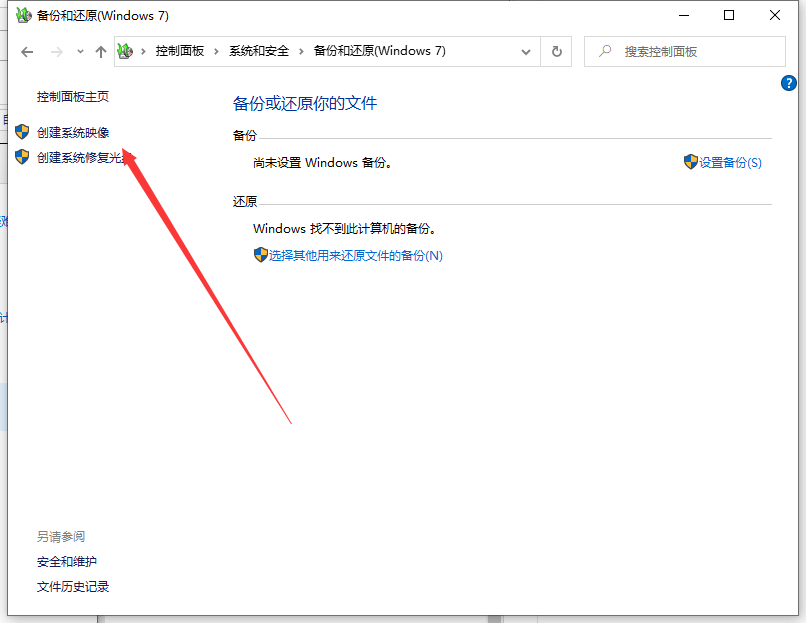Open 控制面板主页 in the sidebar
Screen dimensions: 806x623
click(73, 96)
